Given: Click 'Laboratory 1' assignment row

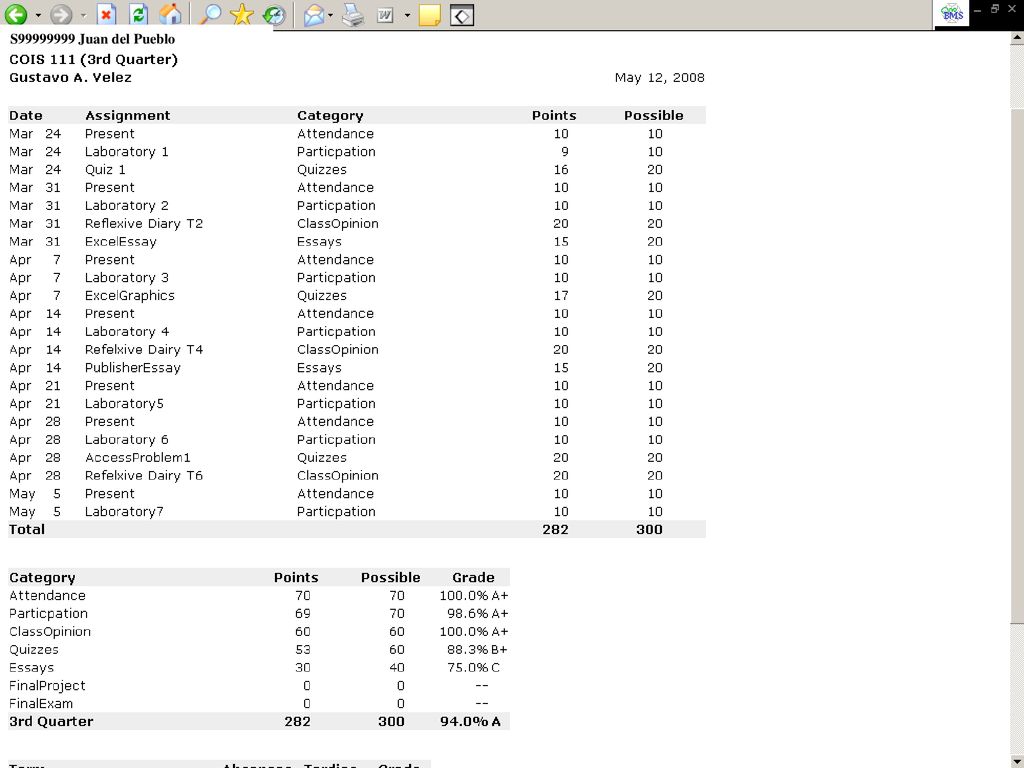Looking at the screenshot, I should pos(127,152).
